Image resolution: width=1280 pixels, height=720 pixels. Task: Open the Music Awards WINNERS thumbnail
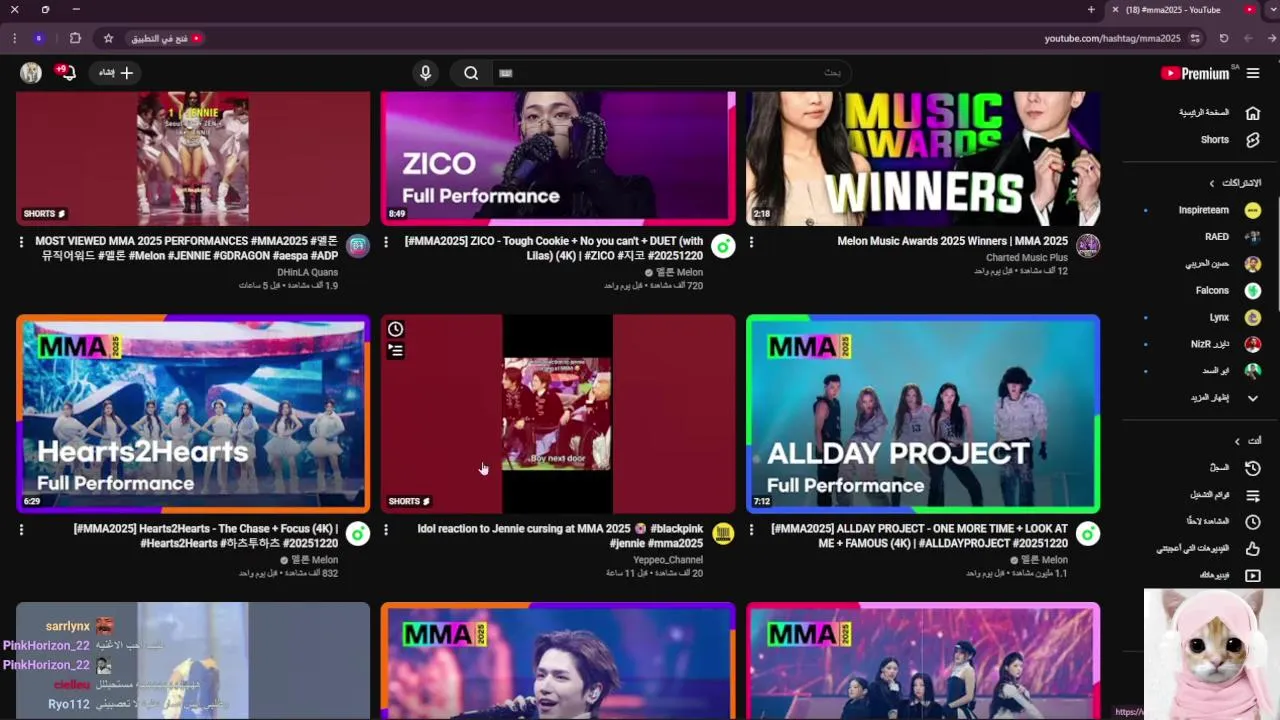click(923, 158)
